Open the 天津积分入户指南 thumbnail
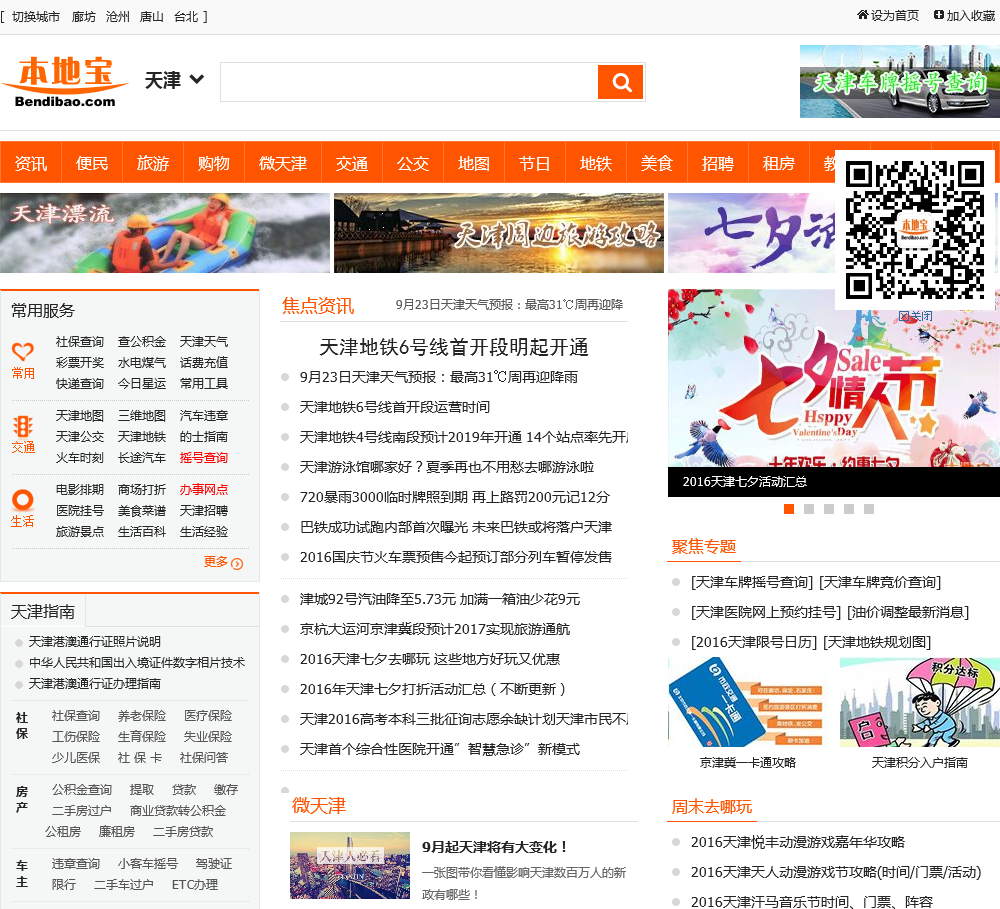 coord(920,702)
